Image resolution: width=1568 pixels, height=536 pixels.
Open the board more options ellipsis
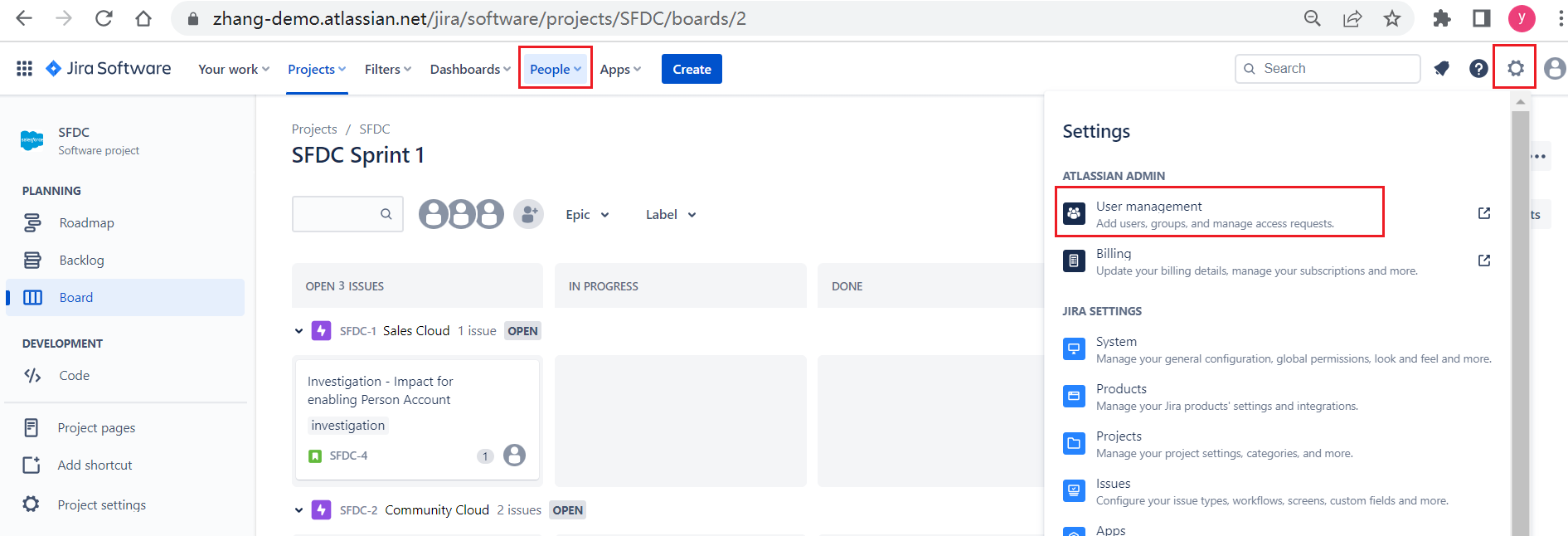click(1539, 155)
